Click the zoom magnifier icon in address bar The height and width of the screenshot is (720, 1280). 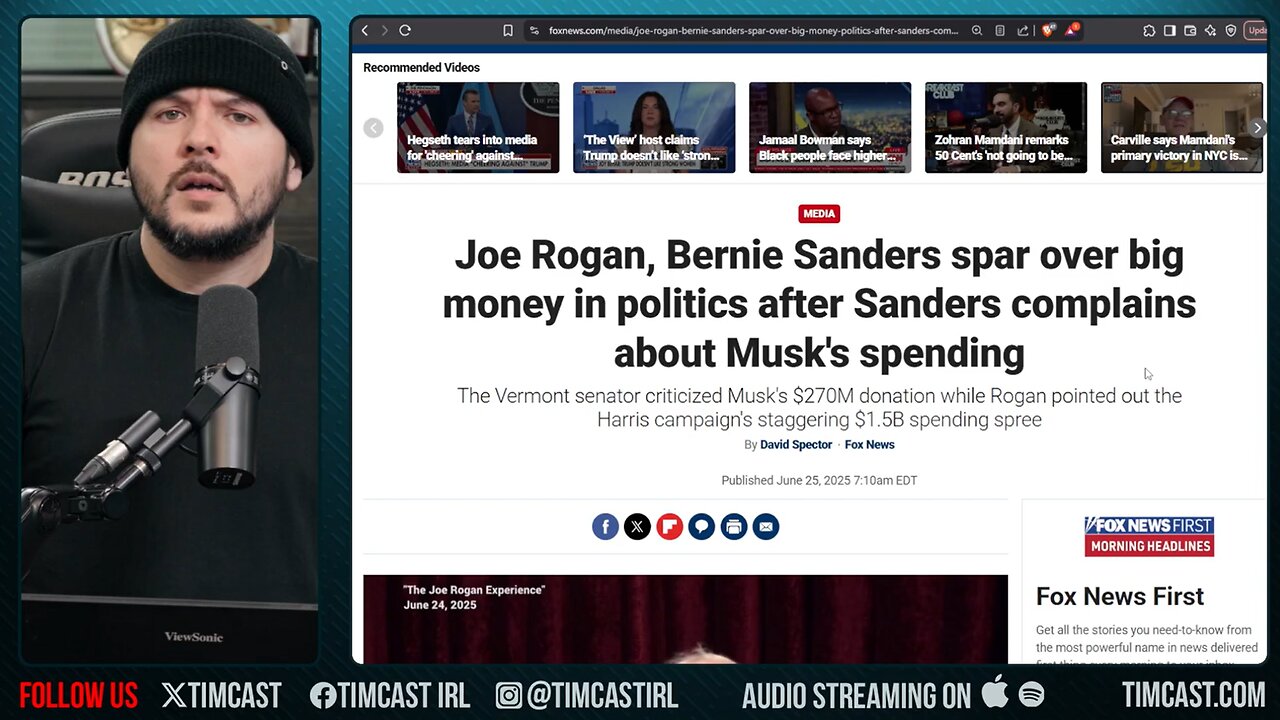pos(977,31)
